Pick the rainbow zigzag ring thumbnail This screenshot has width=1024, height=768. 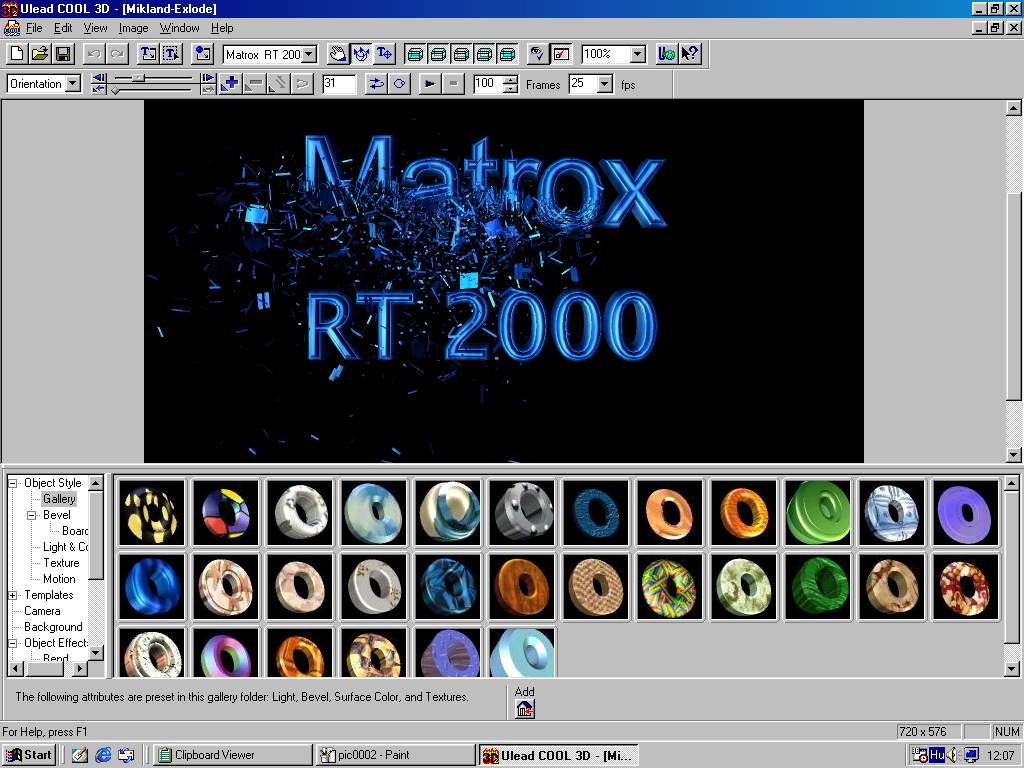(x=669, y=586)
